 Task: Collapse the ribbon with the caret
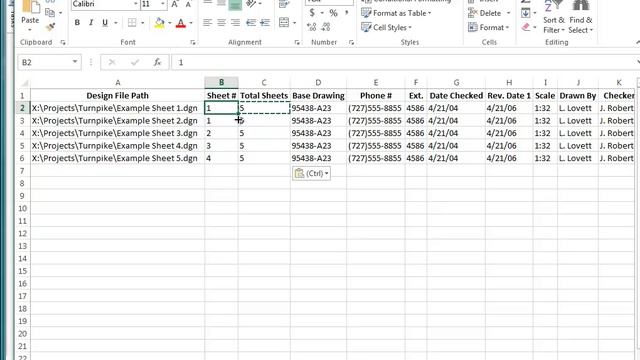tap(638, 42)
